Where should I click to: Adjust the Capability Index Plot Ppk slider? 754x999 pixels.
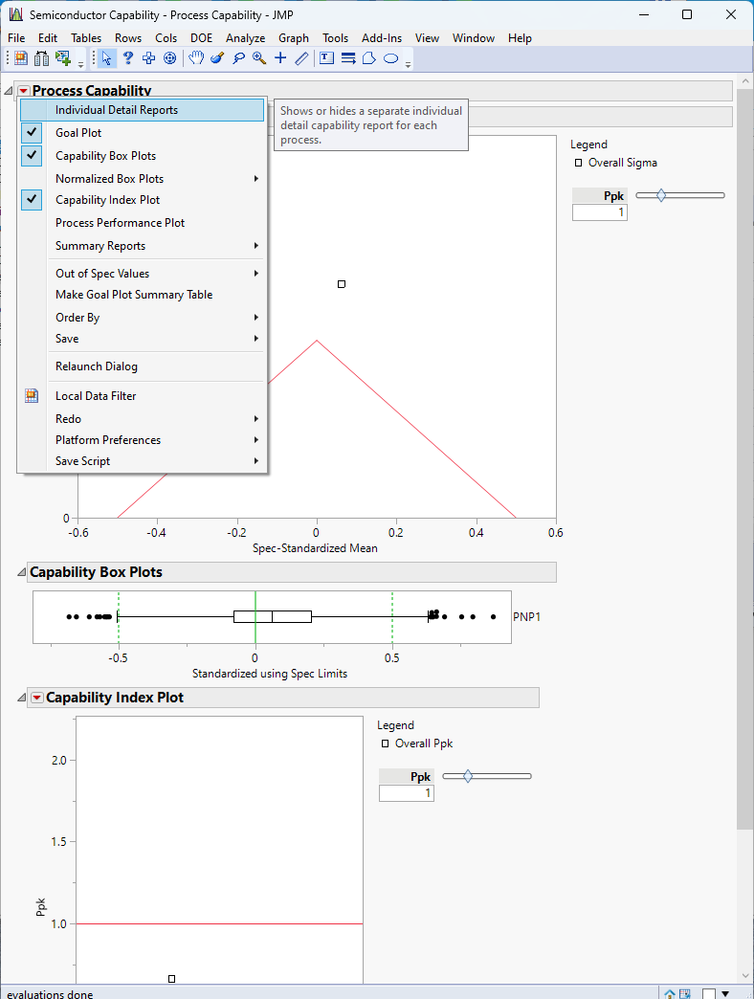468,776
